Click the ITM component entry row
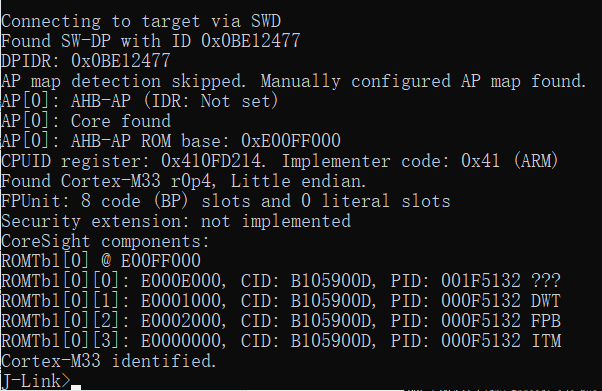 pyautogui.click(x=281, y=341)
